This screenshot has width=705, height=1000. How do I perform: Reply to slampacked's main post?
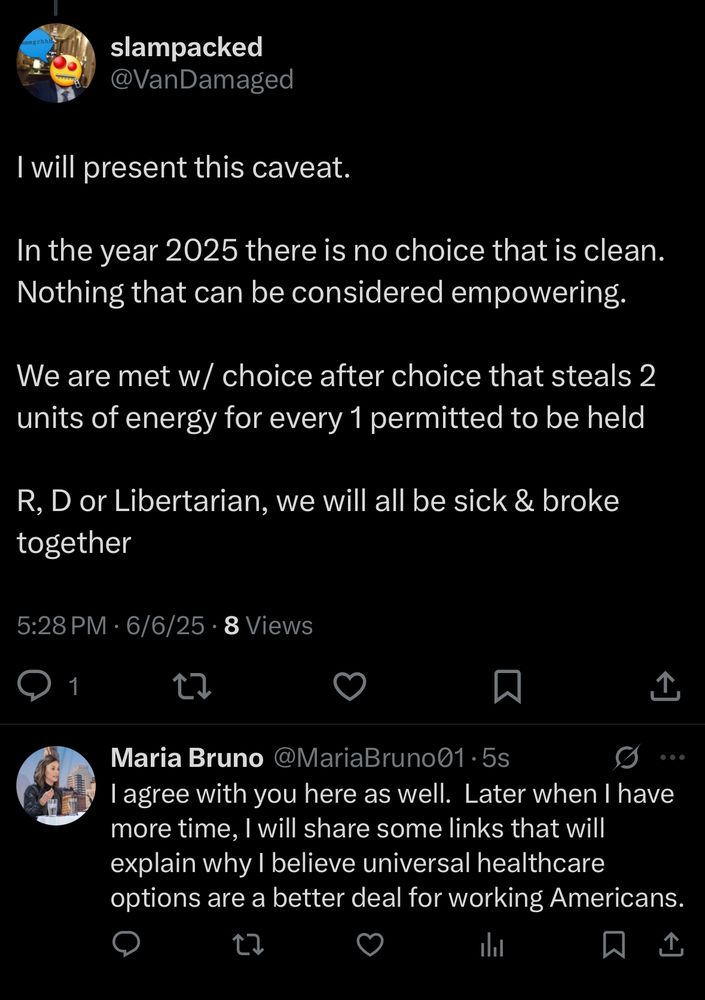(x=35, y=685)
